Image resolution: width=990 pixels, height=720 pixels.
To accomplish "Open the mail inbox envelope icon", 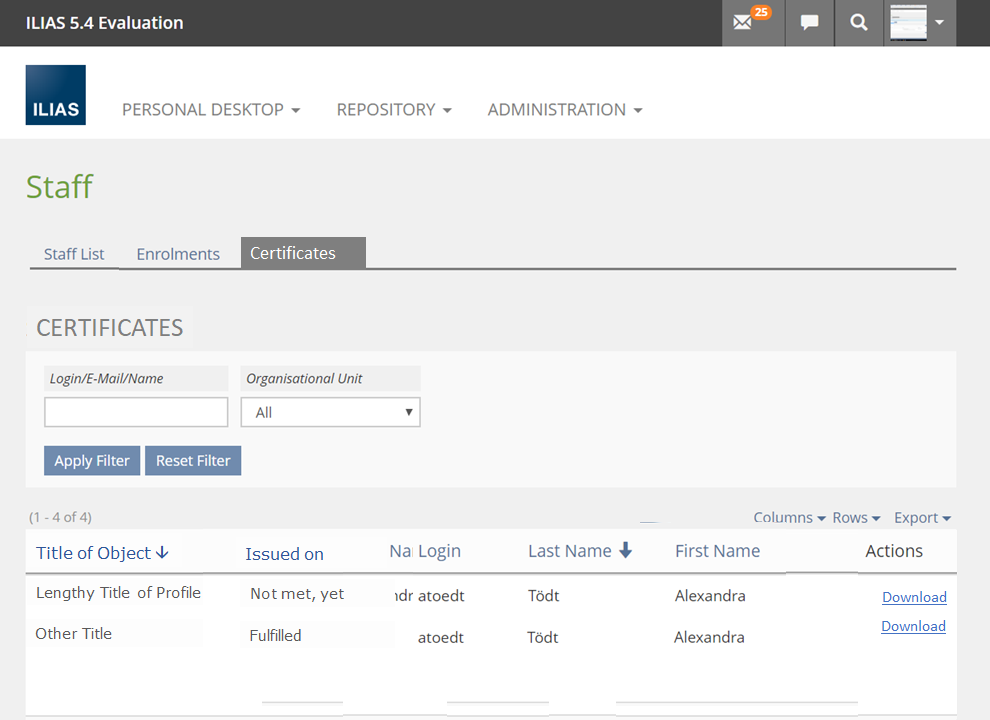I will 743,23.
